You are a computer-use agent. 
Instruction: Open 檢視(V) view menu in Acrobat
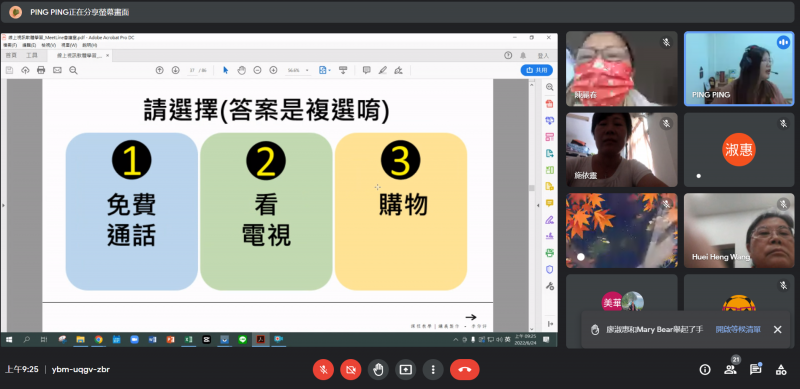(x=48, y=45)
